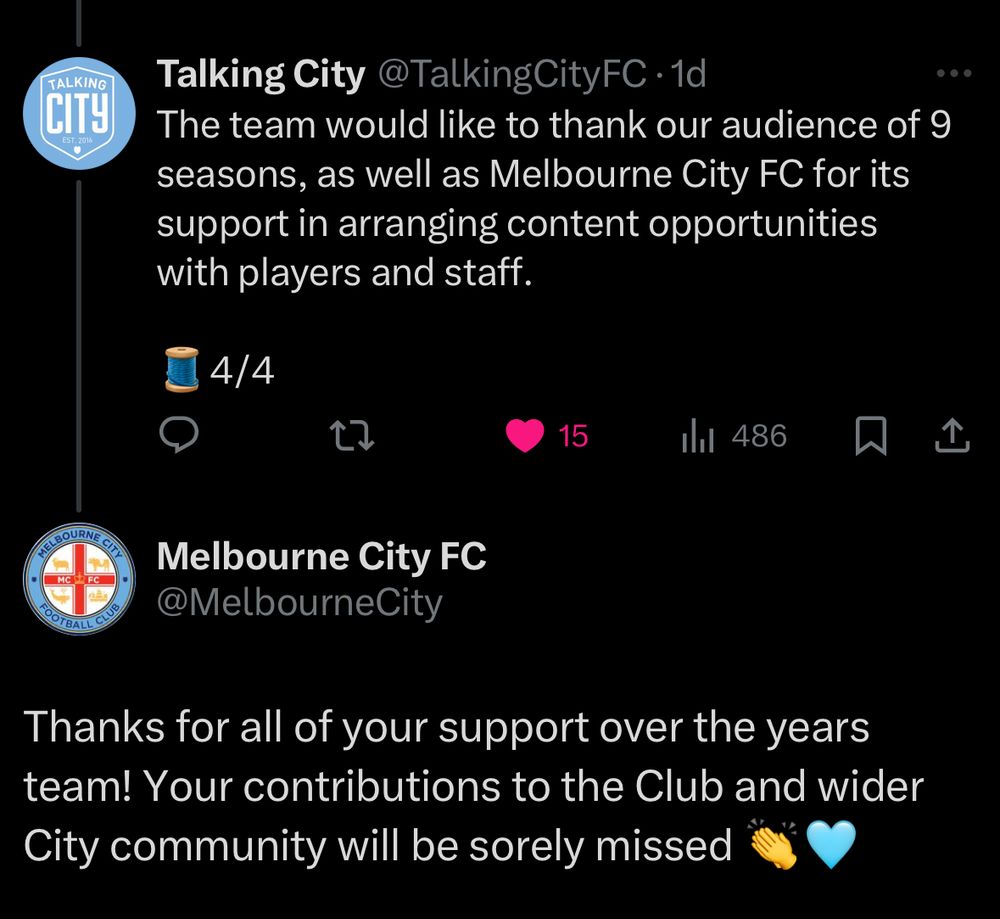This screenshot has width=1000, height=919.
Task: Click the 486 views count
Action: coord(759,436)
